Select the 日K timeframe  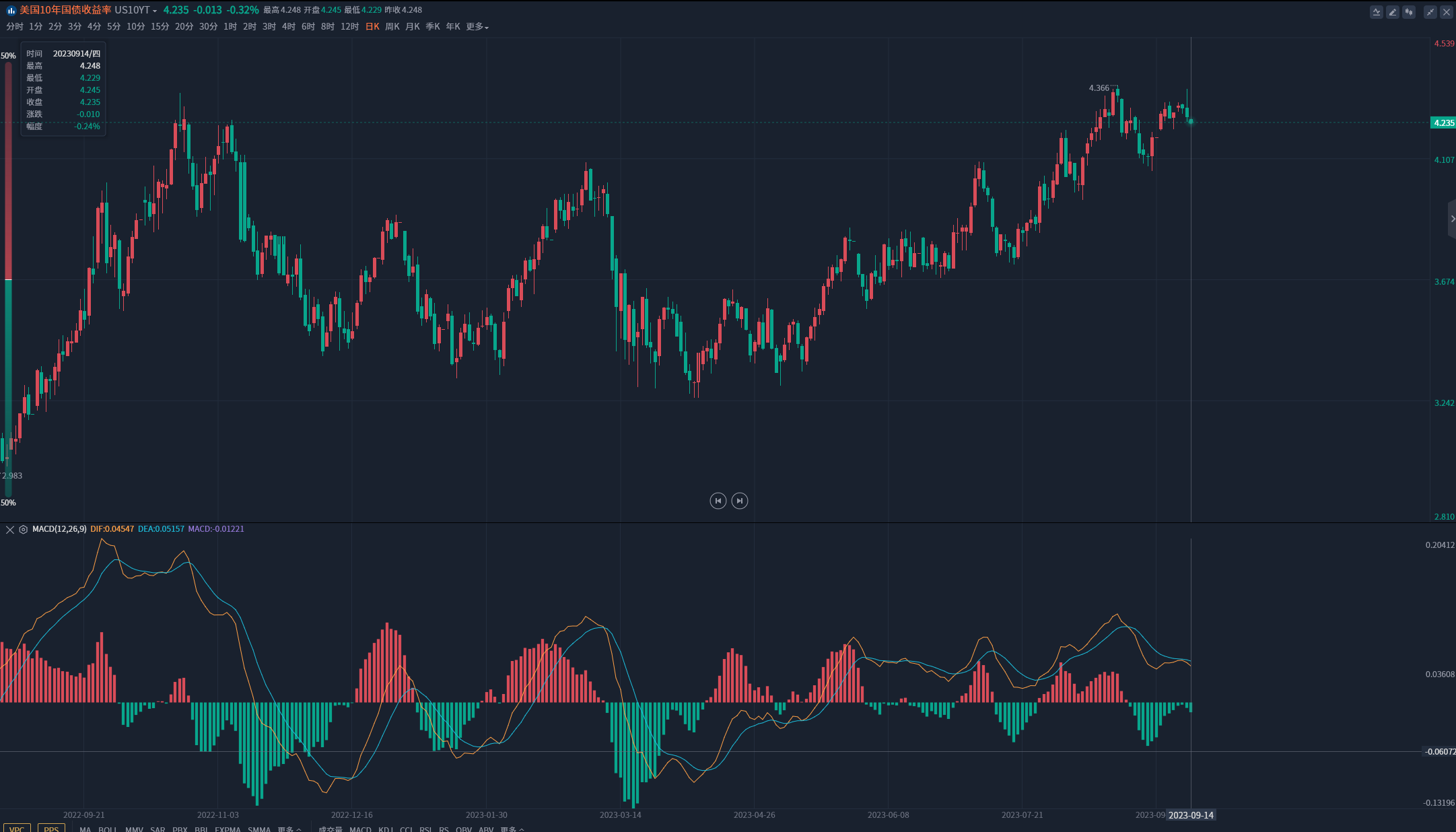point(372,27)
